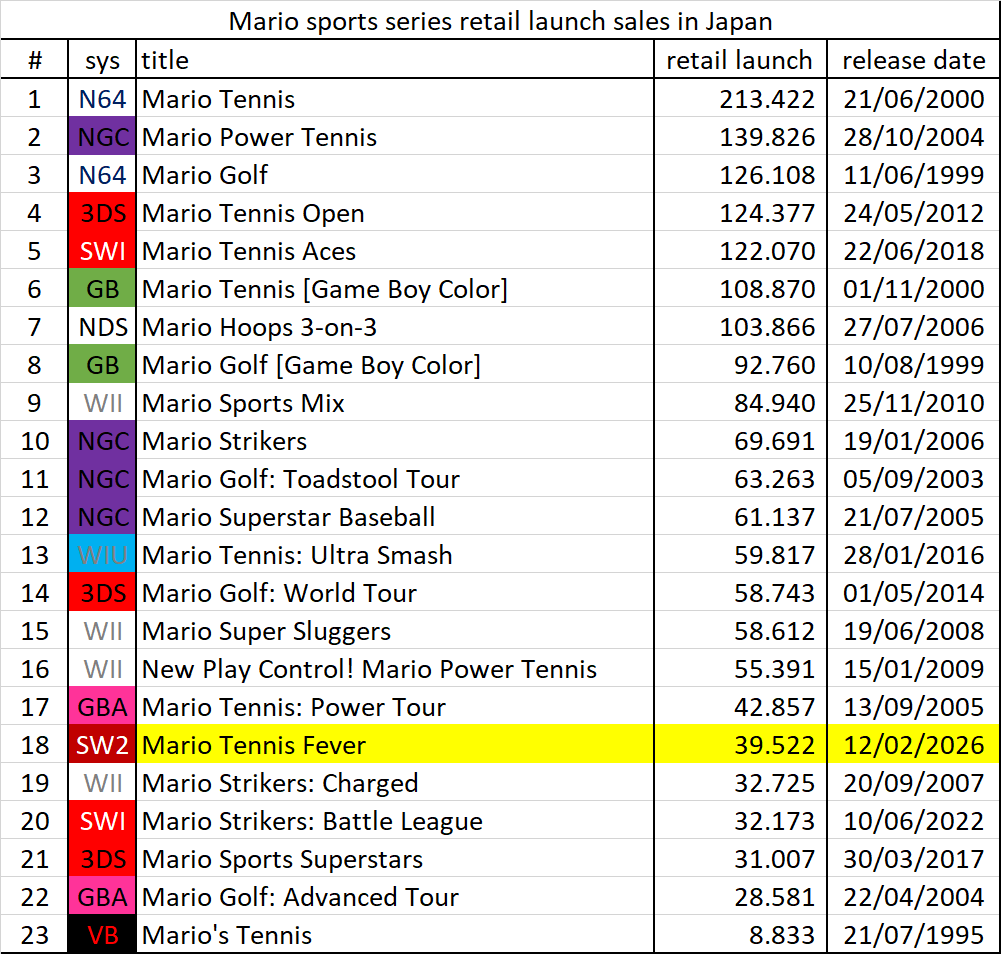The image size is (1001, 954).
Task: Click the blue WIU system cell
Action: click(x=102, y=555)
